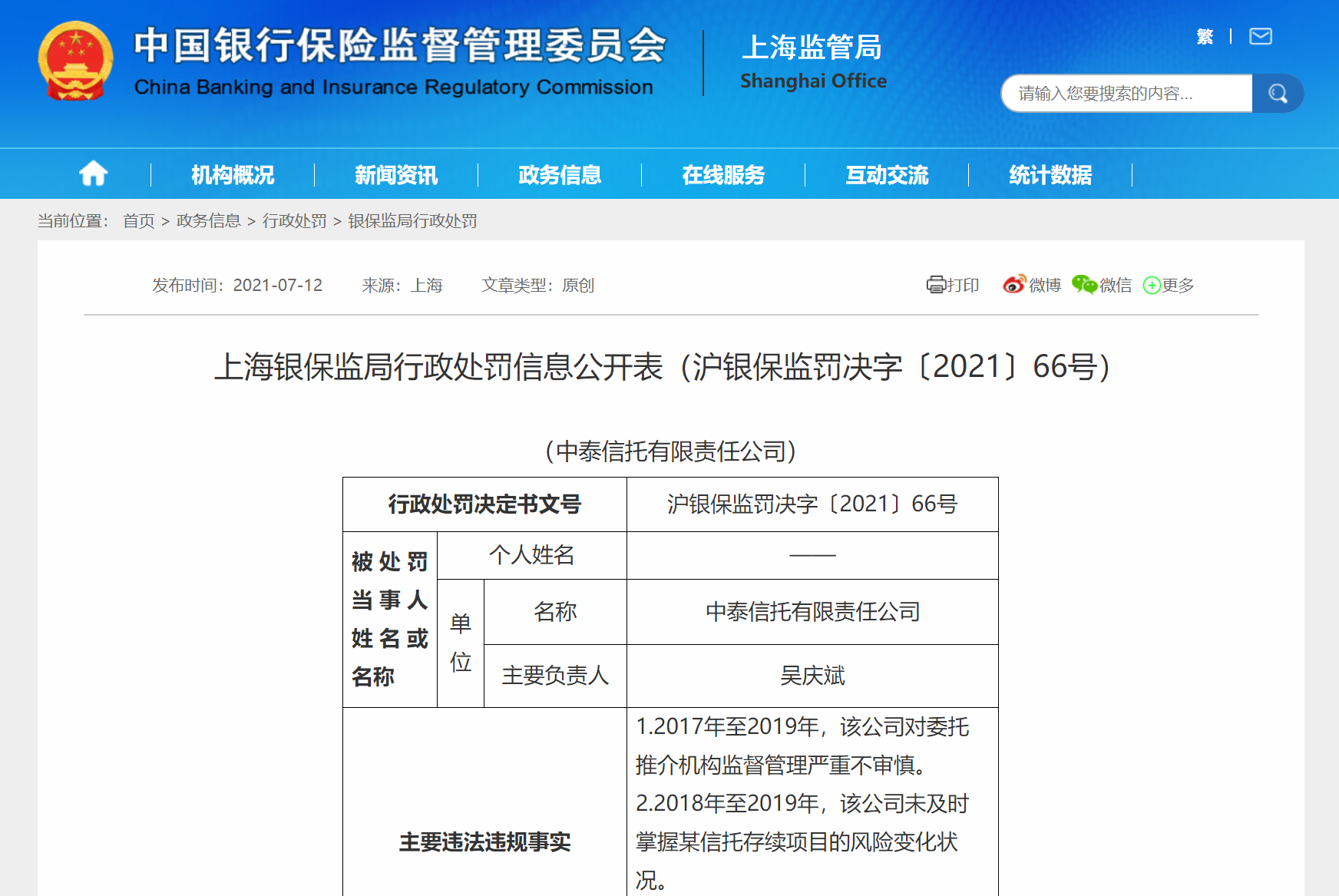1339x896 pixels.
Task: Click the home icon in navigation bar
Action: (94, 174)
